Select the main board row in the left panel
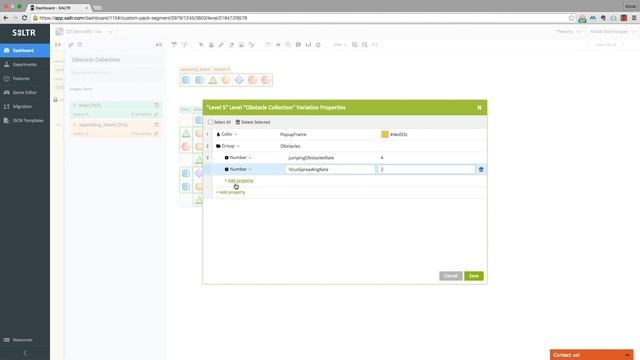The width and height of the screenshot is (640, 360). pos(116,109)
